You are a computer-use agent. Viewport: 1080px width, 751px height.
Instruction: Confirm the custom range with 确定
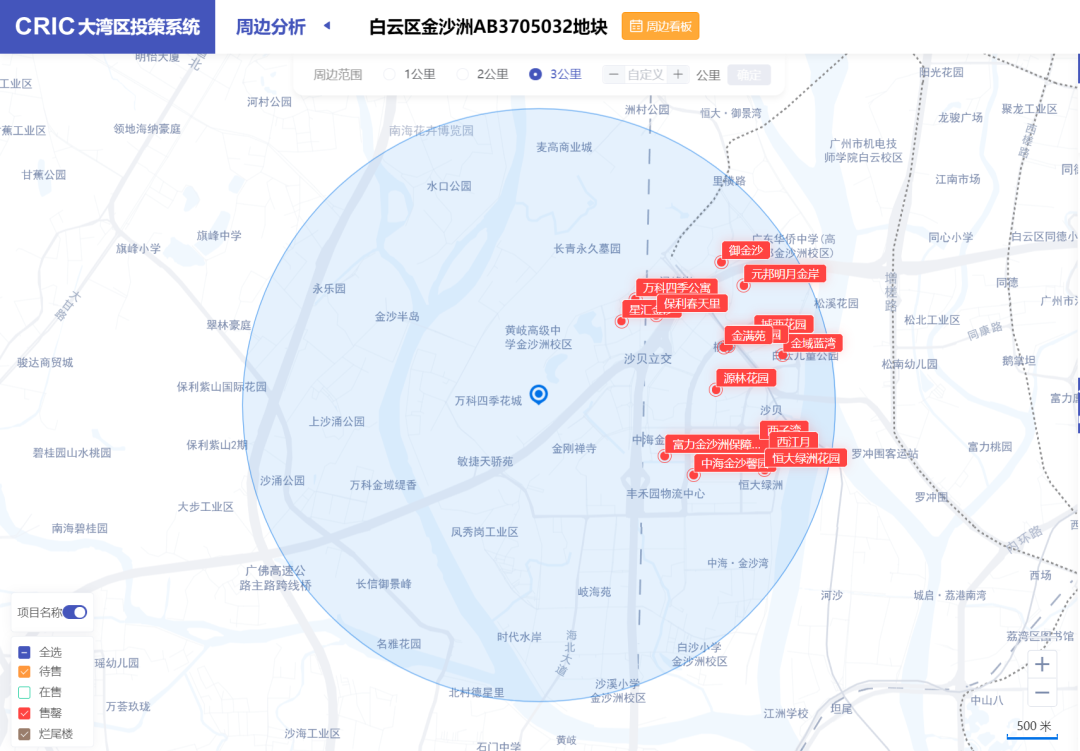[x=749, y=74]
